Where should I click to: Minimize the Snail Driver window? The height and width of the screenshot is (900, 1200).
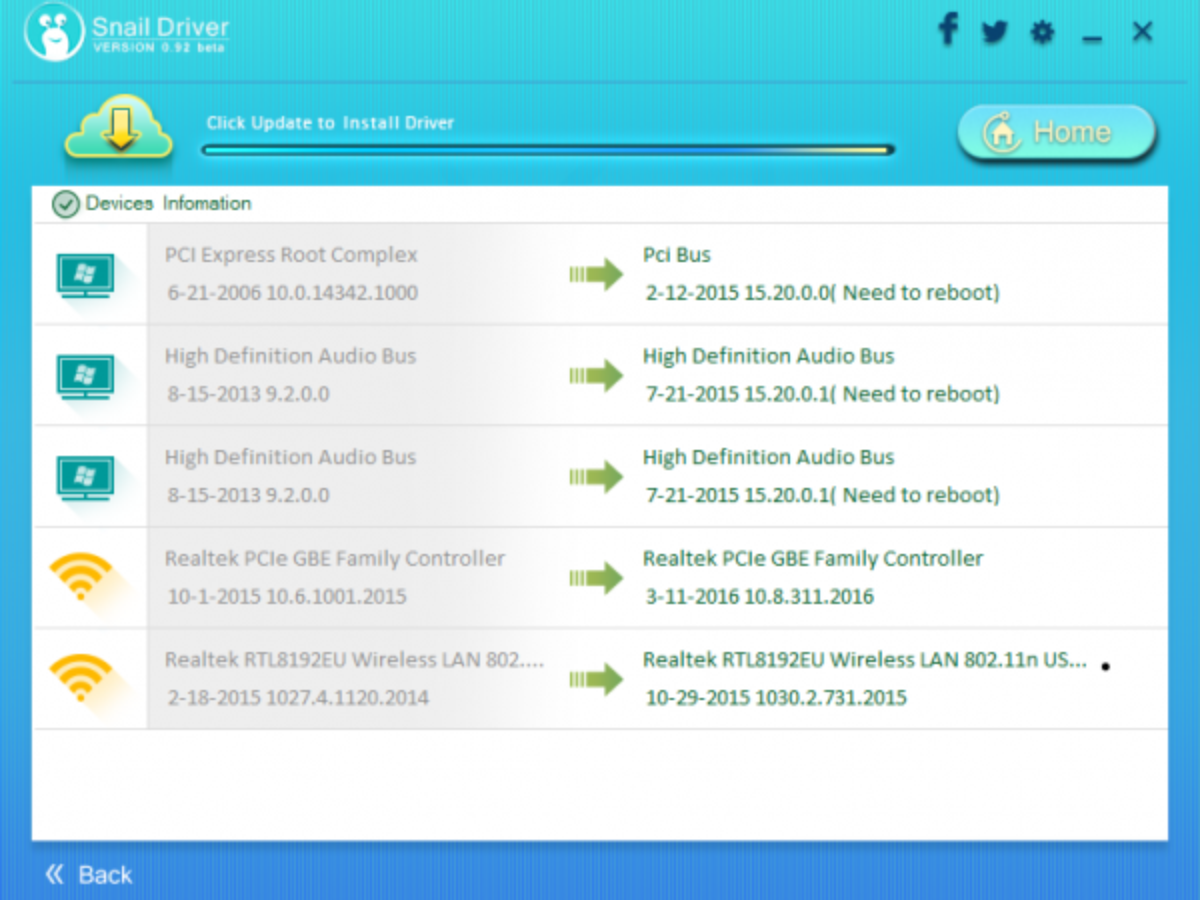(1092, 40)
